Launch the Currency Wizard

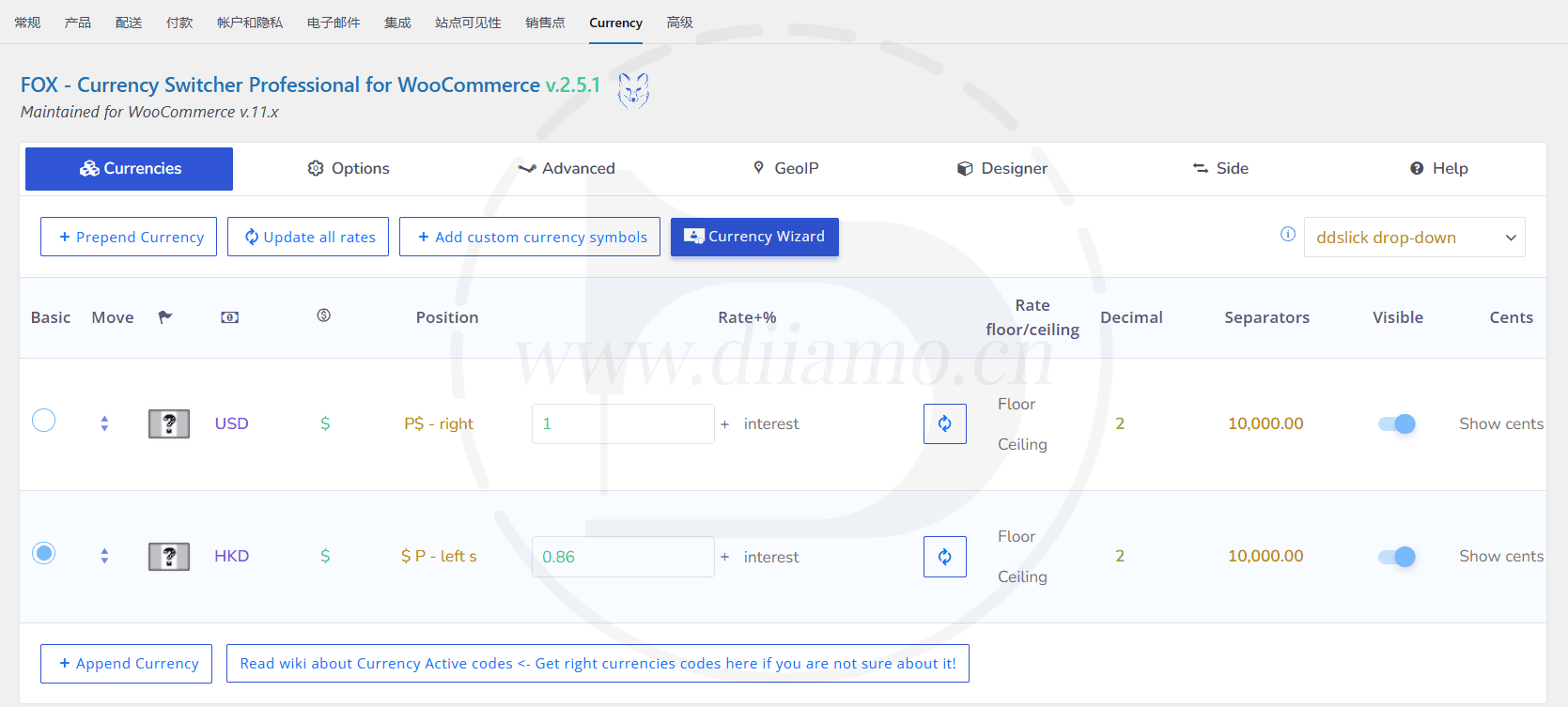pyautogui.click(x=754, y=237)
